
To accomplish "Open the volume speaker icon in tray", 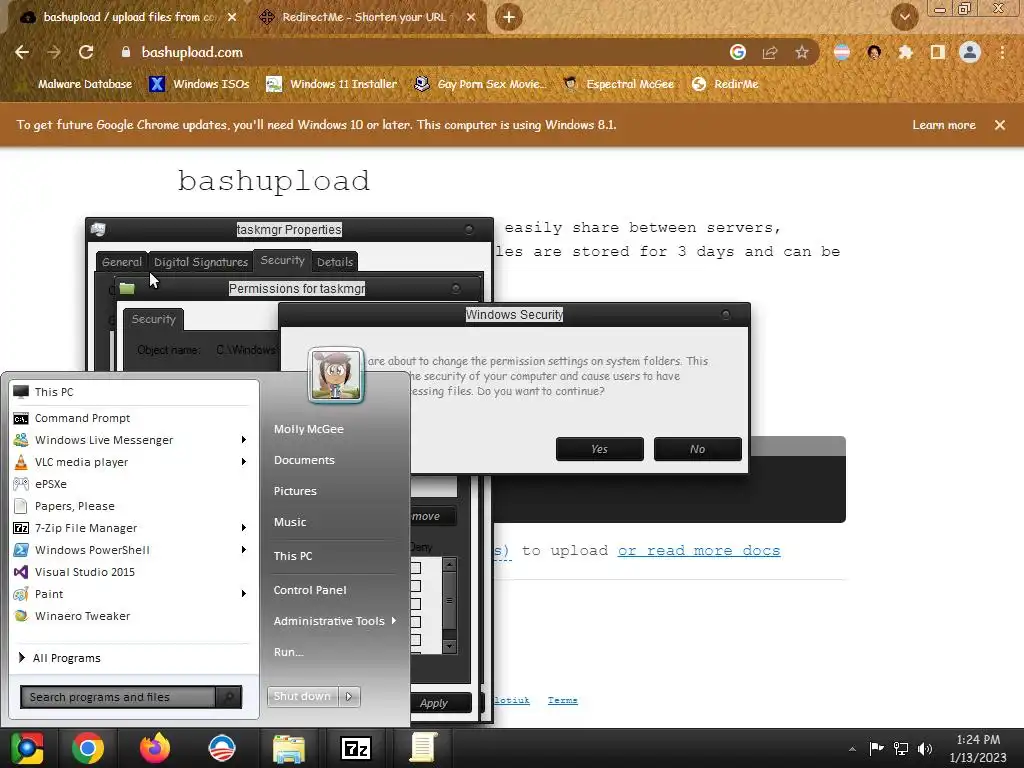I will 925,748.
